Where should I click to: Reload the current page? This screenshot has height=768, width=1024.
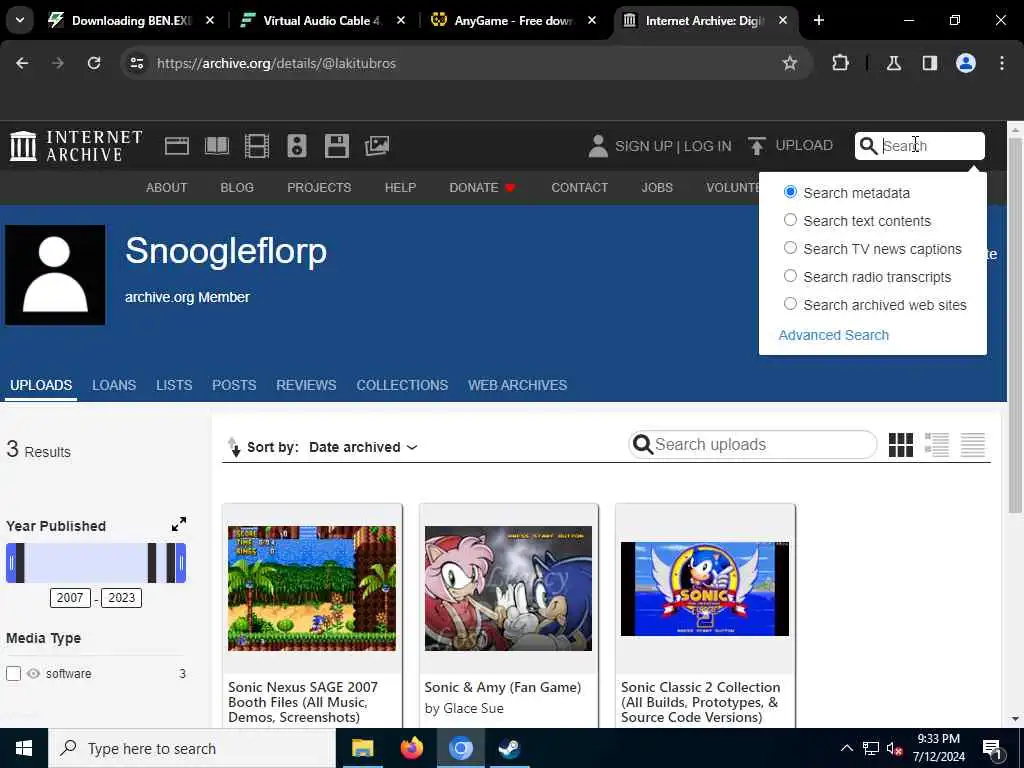[x=94, y=63]
